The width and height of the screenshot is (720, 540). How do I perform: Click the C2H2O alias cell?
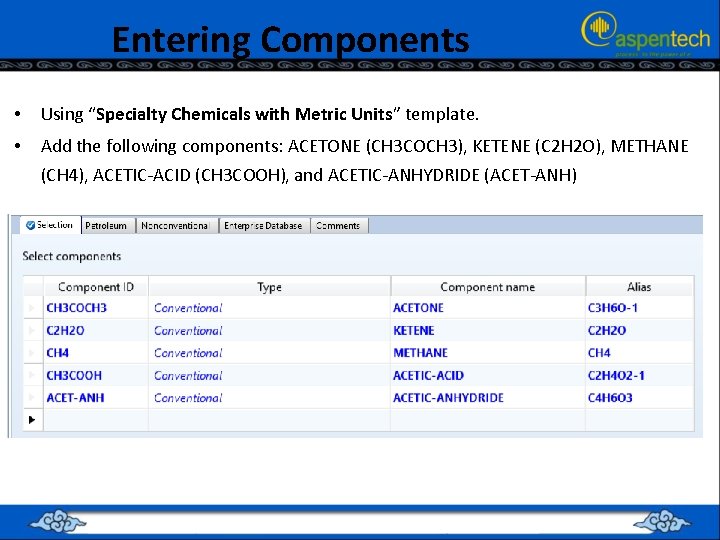click(x=639, y=330)
